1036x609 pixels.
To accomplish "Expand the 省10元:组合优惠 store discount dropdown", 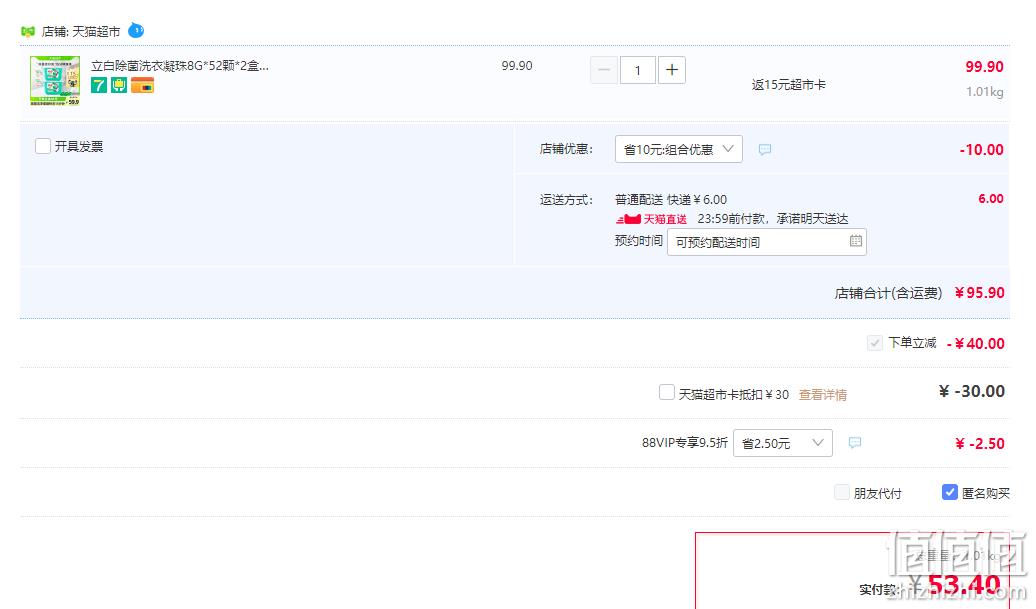I will point(679,149).
